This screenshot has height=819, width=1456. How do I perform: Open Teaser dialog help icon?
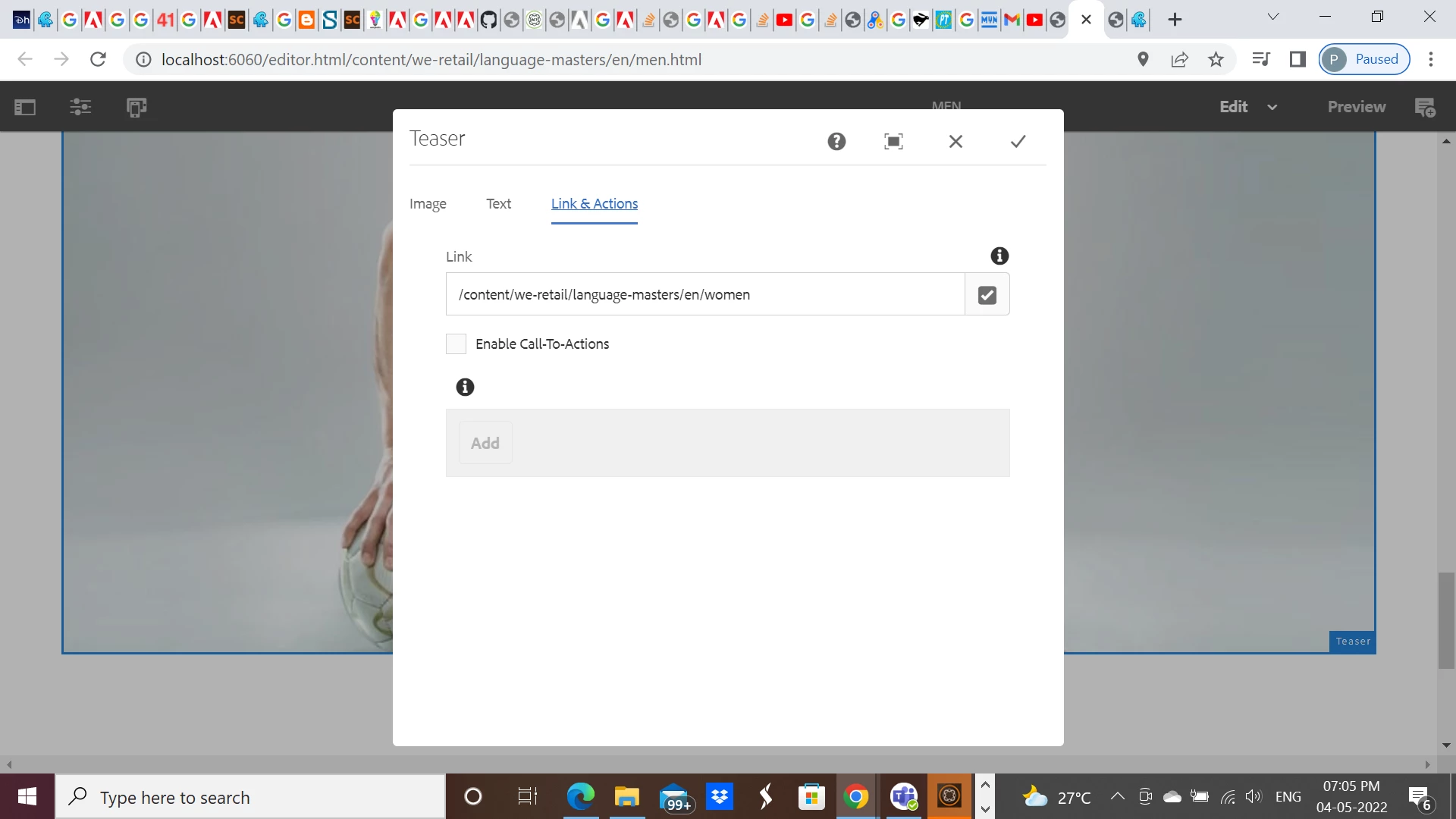836,141
